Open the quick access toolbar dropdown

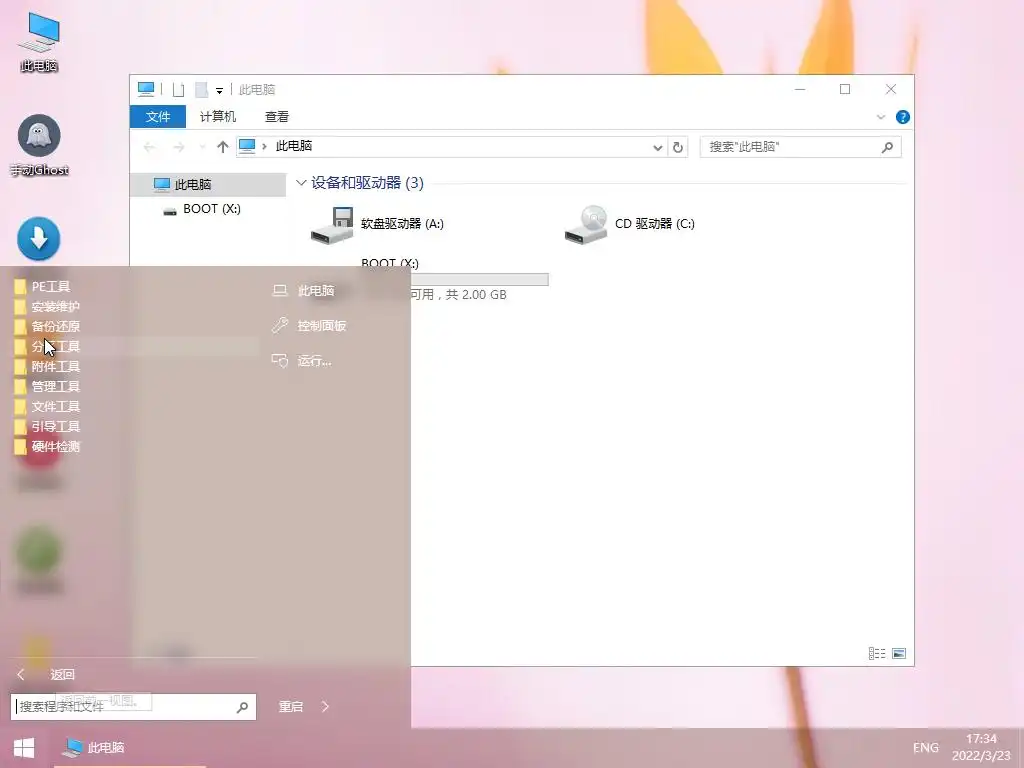coord(219,90)
